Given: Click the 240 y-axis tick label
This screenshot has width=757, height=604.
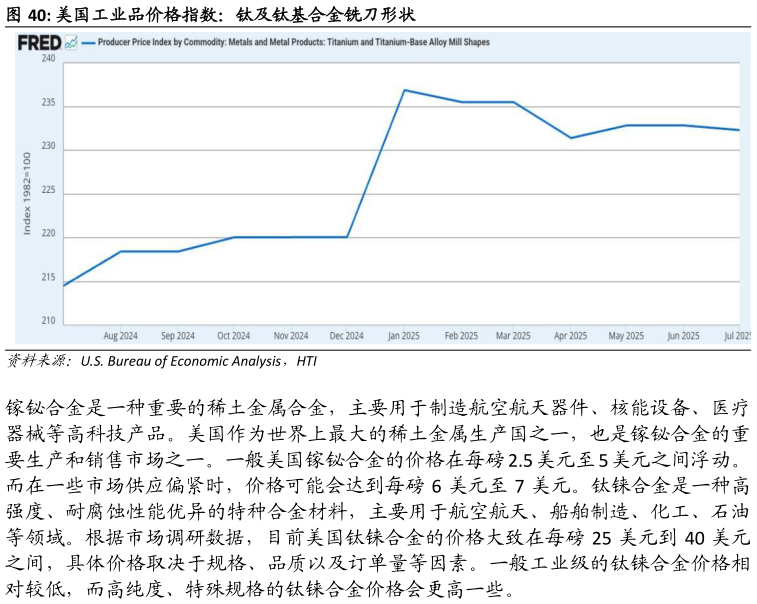Looking at the screenshot, I should coord(48,59).
